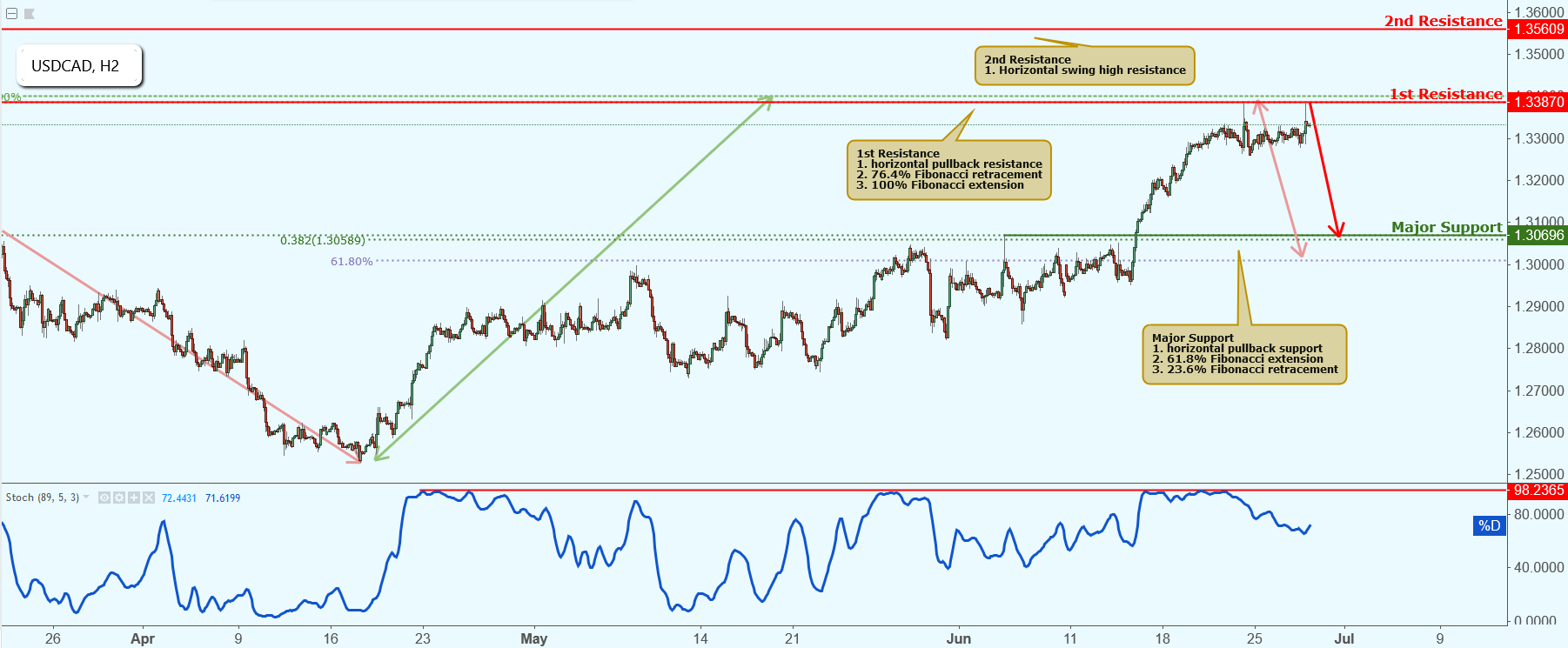
Task: Click the Apr label on time axis
Action: [x=142, y=638]
